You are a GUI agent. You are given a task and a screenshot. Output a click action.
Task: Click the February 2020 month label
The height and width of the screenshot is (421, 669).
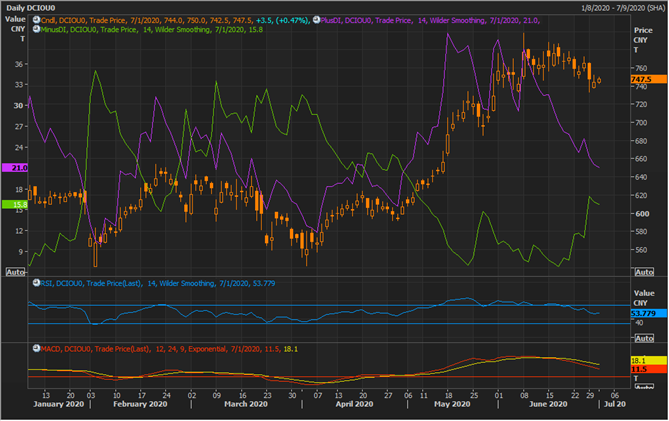click(140, 404)
